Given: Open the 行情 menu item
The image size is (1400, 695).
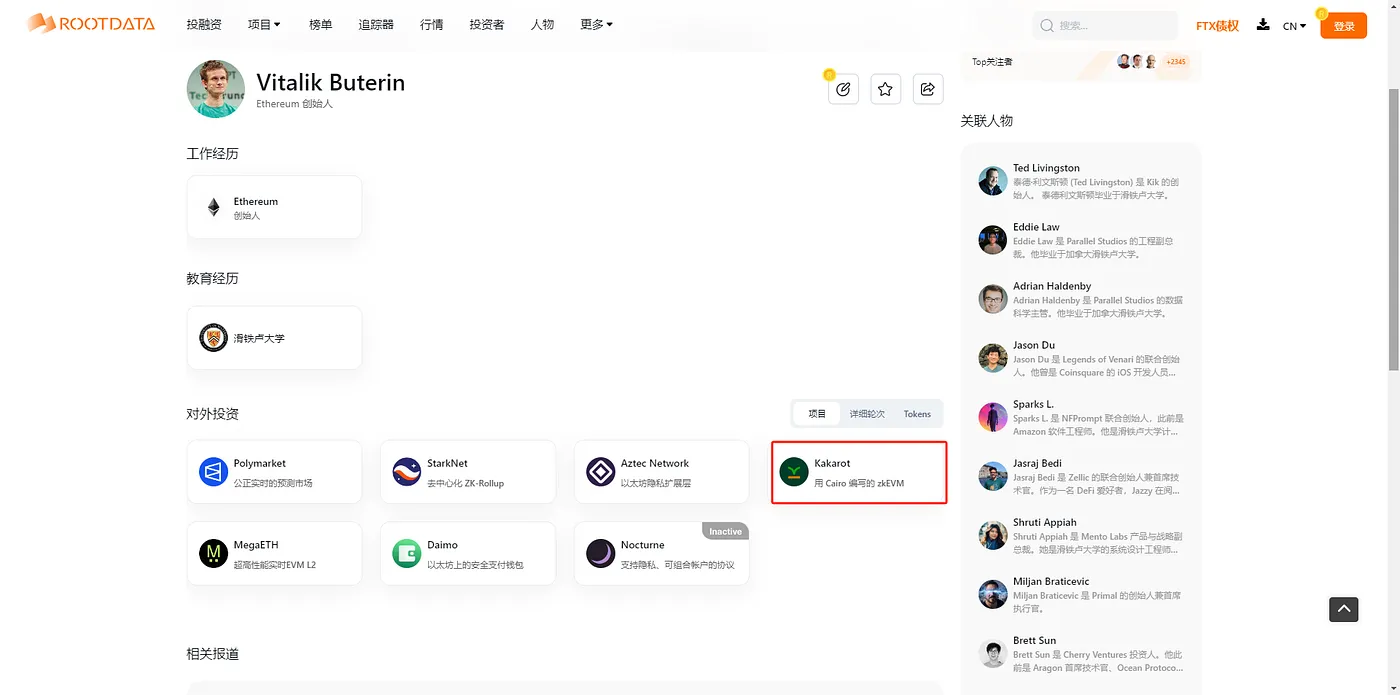Looking at the screenshot, I should 432,24.
